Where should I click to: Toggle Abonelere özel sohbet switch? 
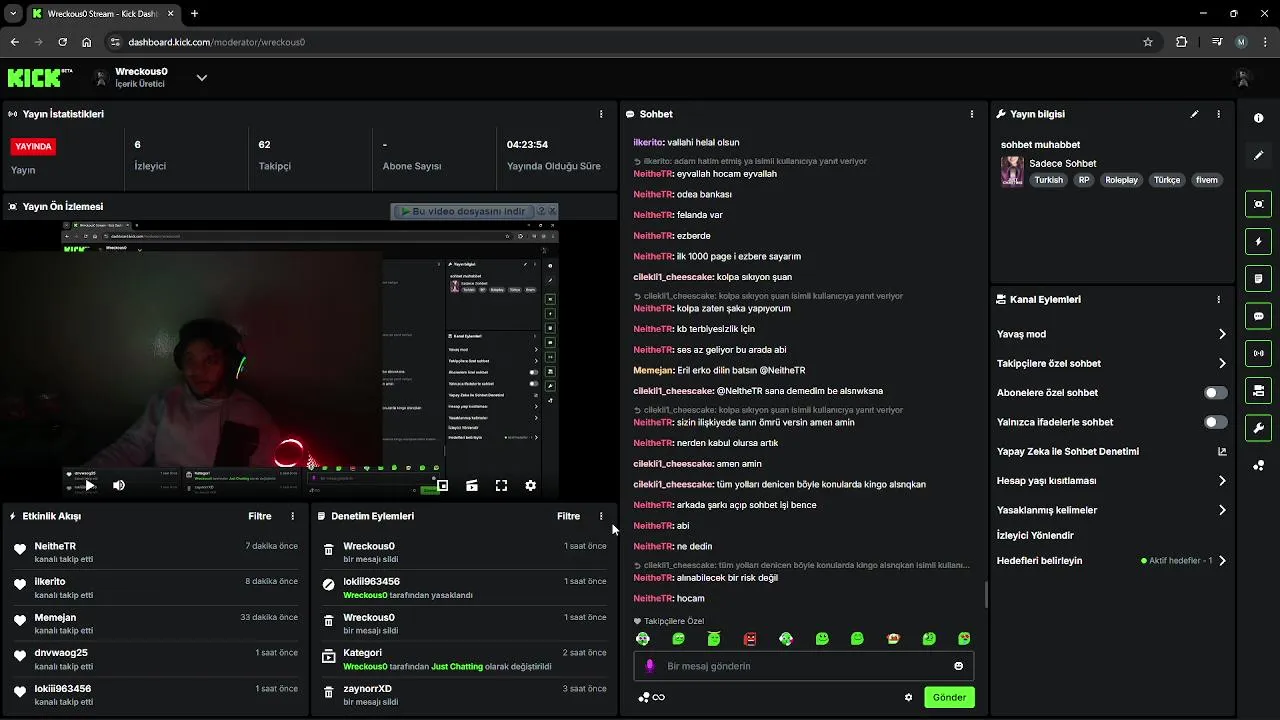[x=1215, y=393]
